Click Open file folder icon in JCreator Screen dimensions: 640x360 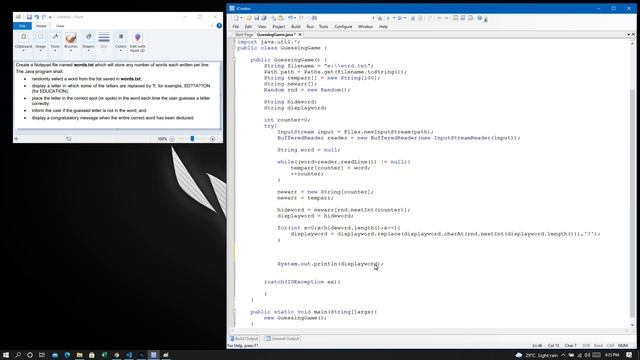point(249,18)
